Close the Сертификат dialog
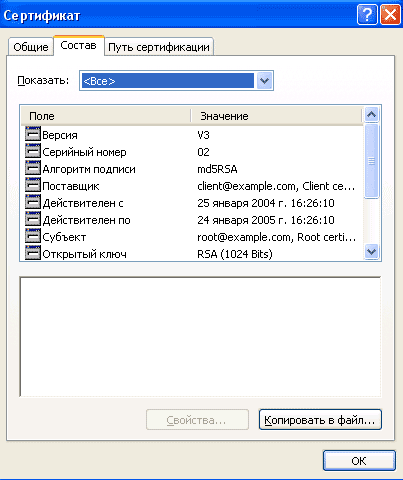Screen dimensions: 403x480 point(390,15)
